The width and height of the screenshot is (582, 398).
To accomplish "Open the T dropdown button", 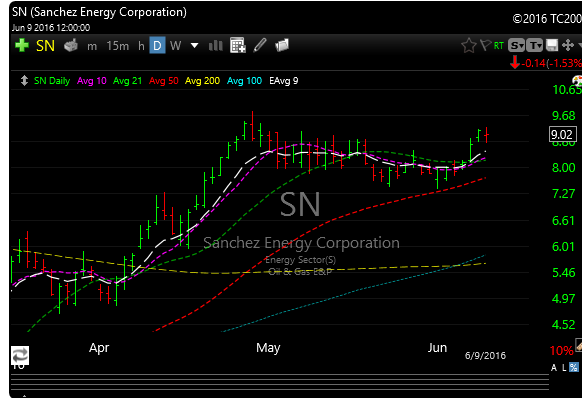I will (534, 45).
